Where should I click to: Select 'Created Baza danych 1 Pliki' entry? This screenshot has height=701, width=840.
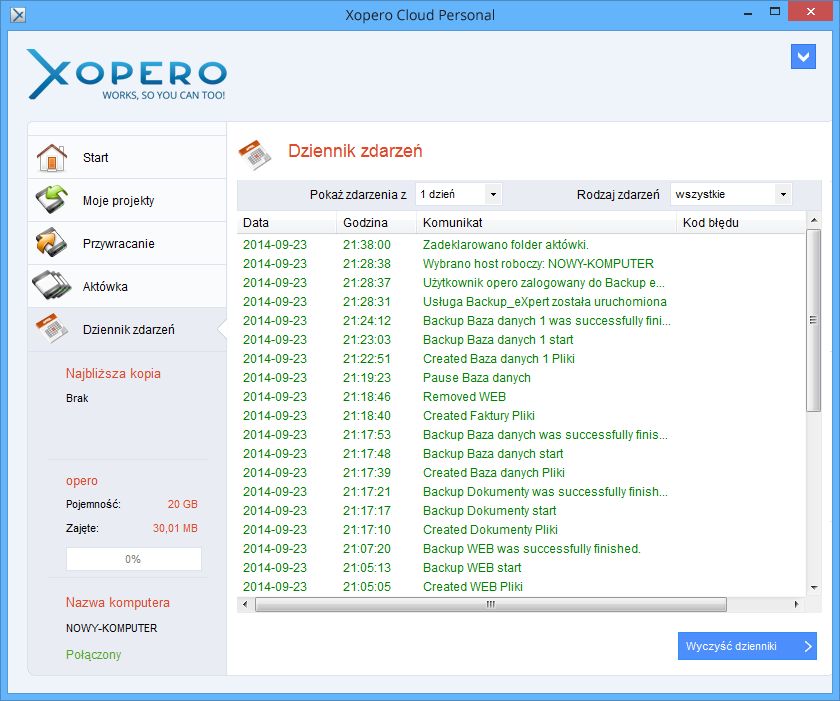tap(521, 359)
